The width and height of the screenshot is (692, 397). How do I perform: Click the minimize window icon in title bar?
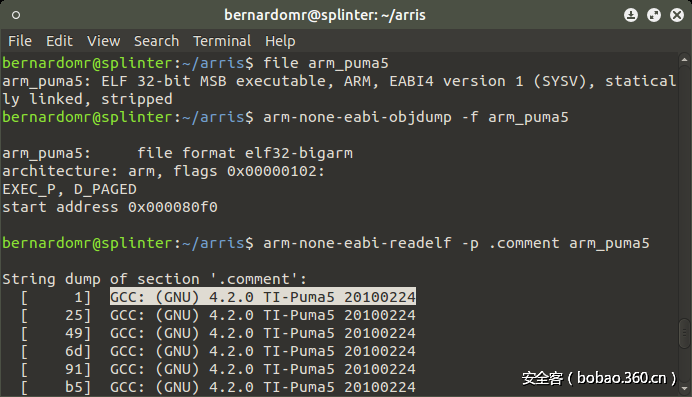pos(631,15)
